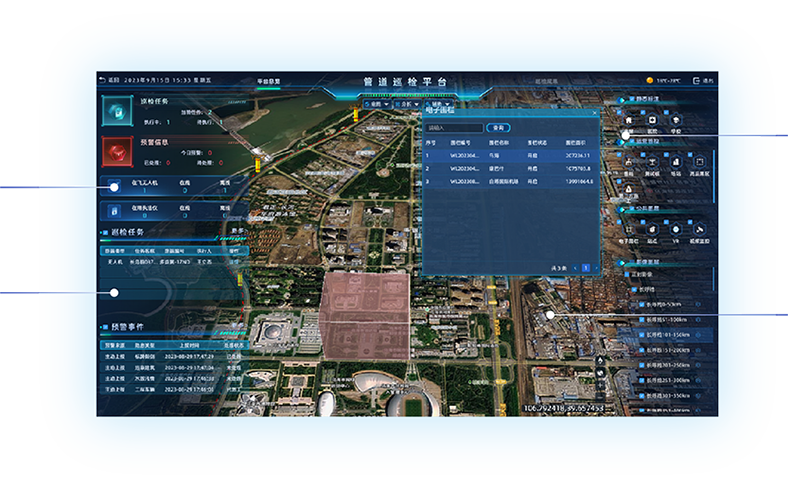Toggle the 长呼线101-150km checkbox

tap(640, 335)
